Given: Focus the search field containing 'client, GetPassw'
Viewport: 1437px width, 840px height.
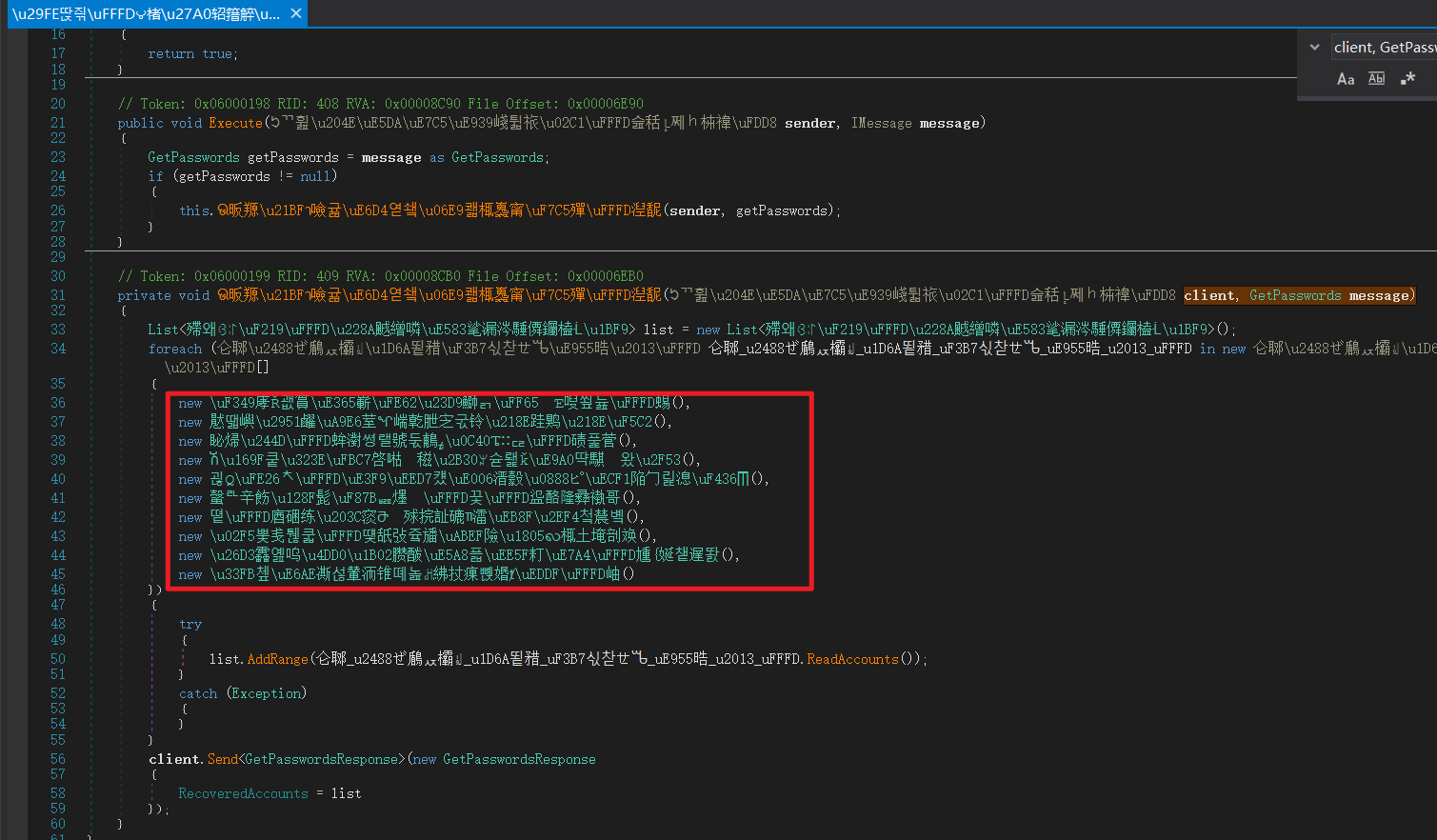Looking at the screenshot, I should (x=1384, y=47).
